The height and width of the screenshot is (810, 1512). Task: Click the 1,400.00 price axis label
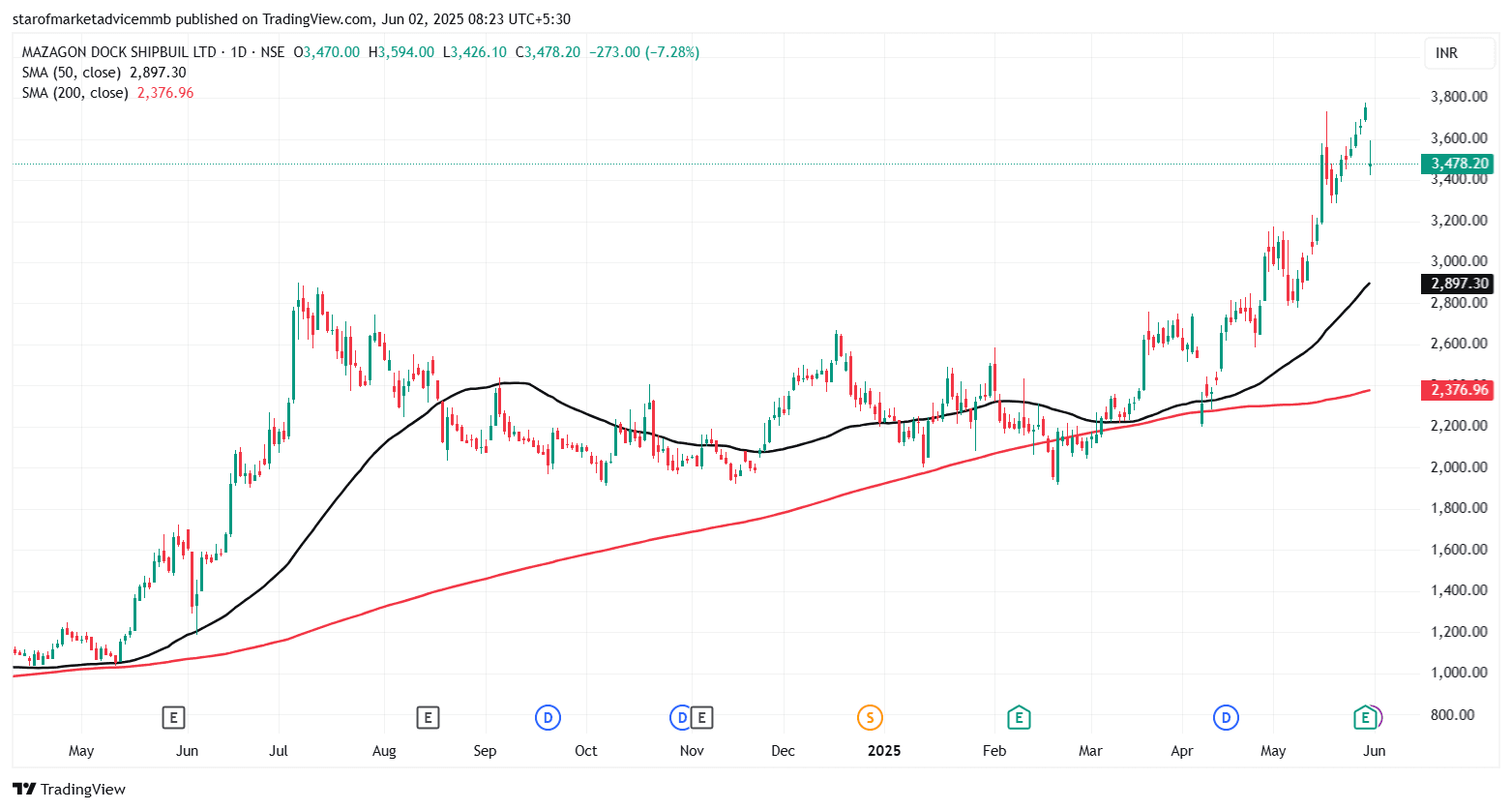click(x=1459, y=590)
